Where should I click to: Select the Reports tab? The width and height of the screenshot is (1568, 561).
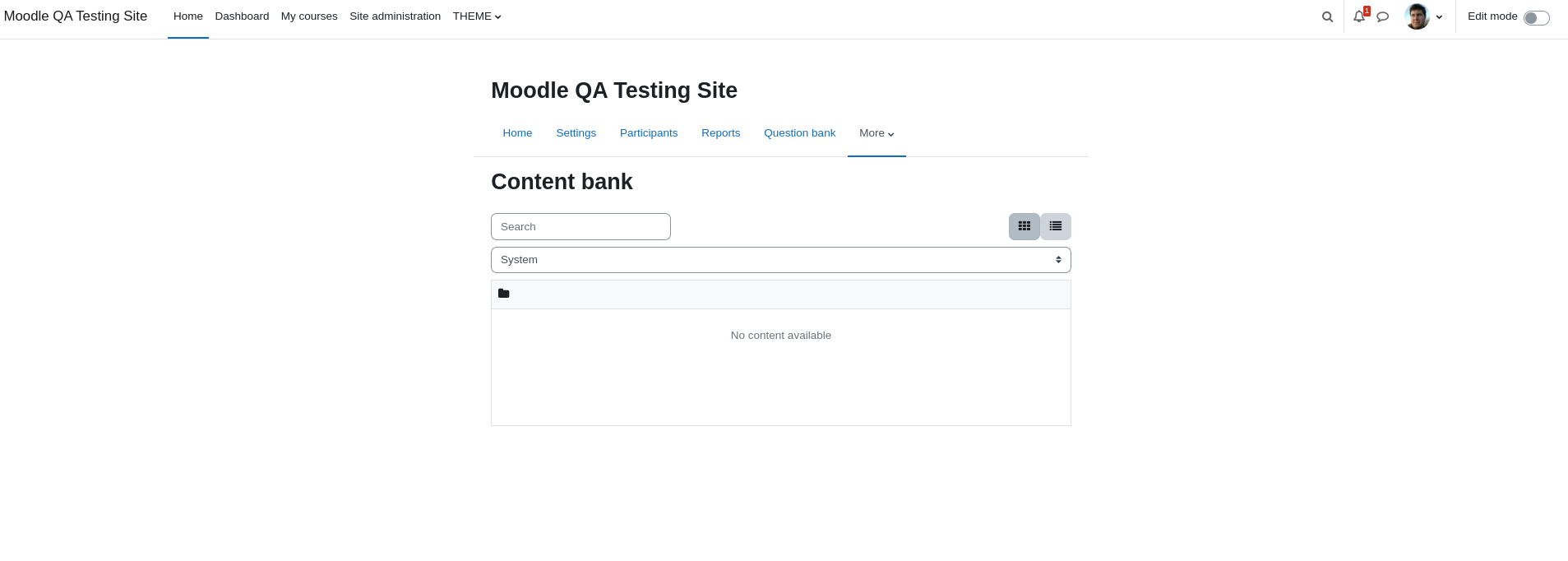tap(720, 133)
